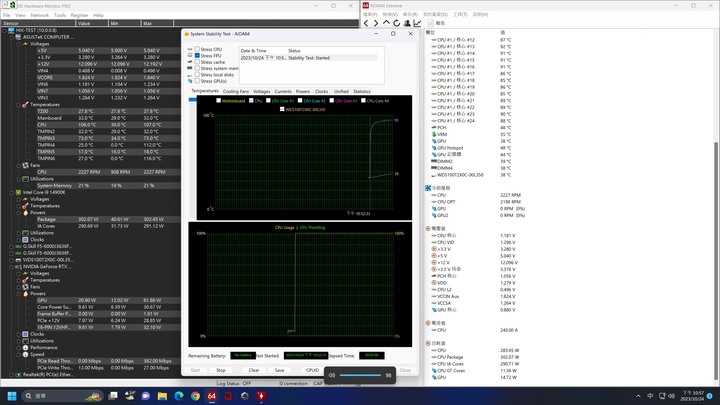Collapse the NVIDIA GeForce RTX tree node
Image resolution: width=720 pixels, height=405 pixels.
[x=12, y=267]
